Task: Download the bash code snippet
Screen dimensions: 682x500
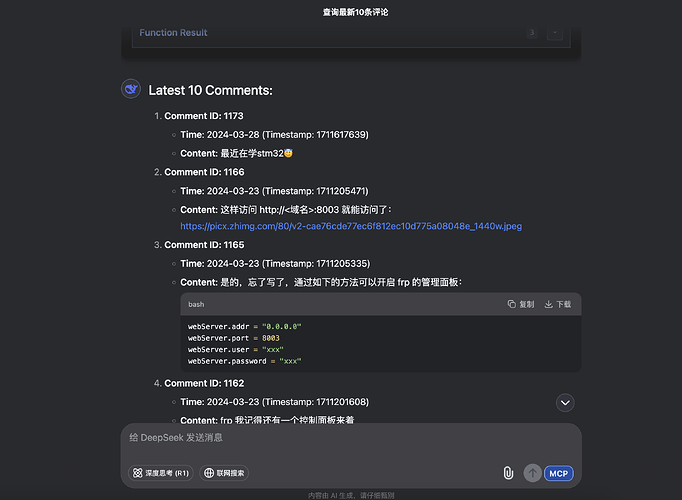Action: pyautogui.click(x=558, y=304)
